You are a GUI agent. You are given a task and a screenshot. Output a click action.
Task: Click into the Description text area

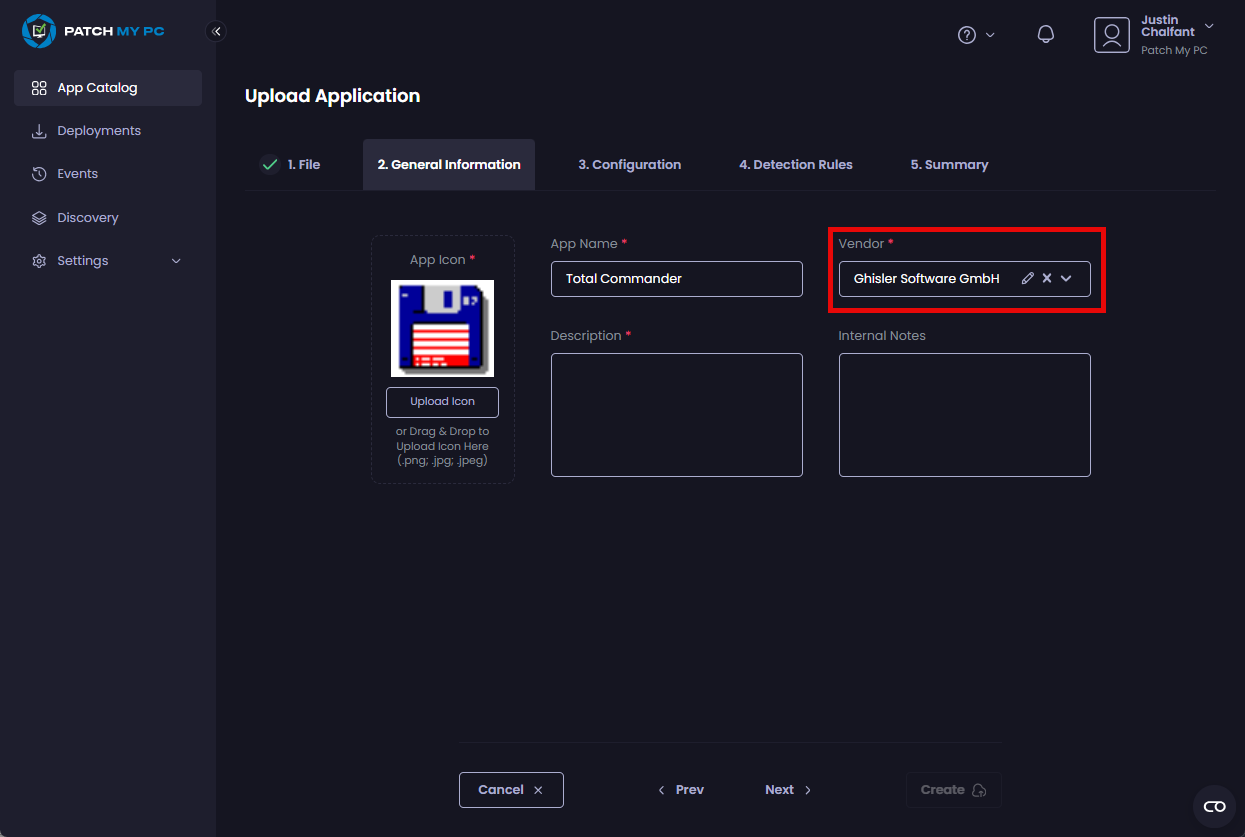[676, 415]
